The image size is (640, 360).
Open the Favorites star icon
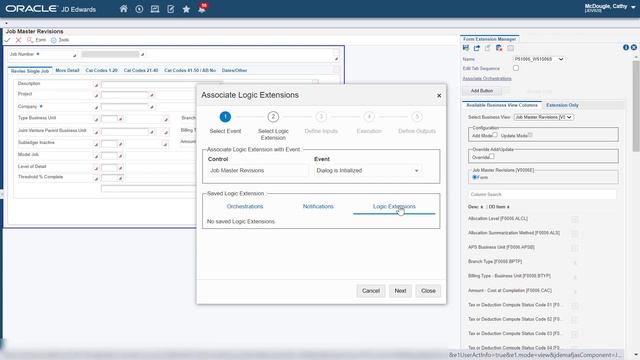pyautogui.click(x=186, y=9)
